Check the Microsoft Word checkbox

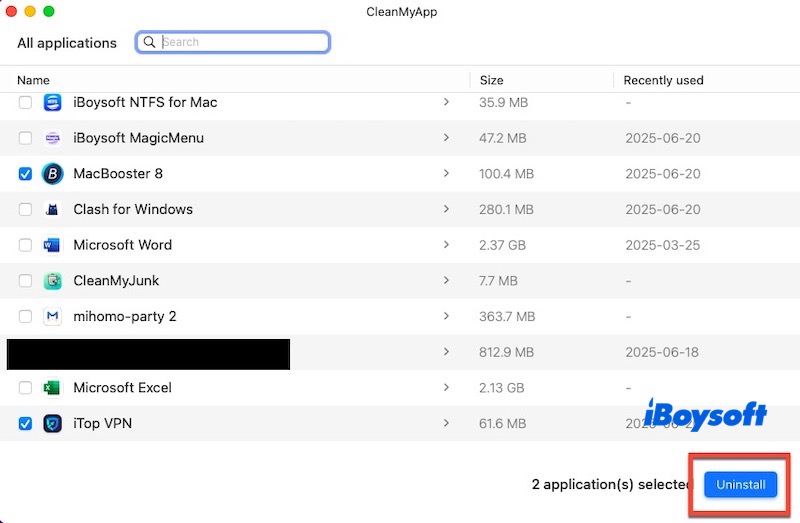pos(25,245)
